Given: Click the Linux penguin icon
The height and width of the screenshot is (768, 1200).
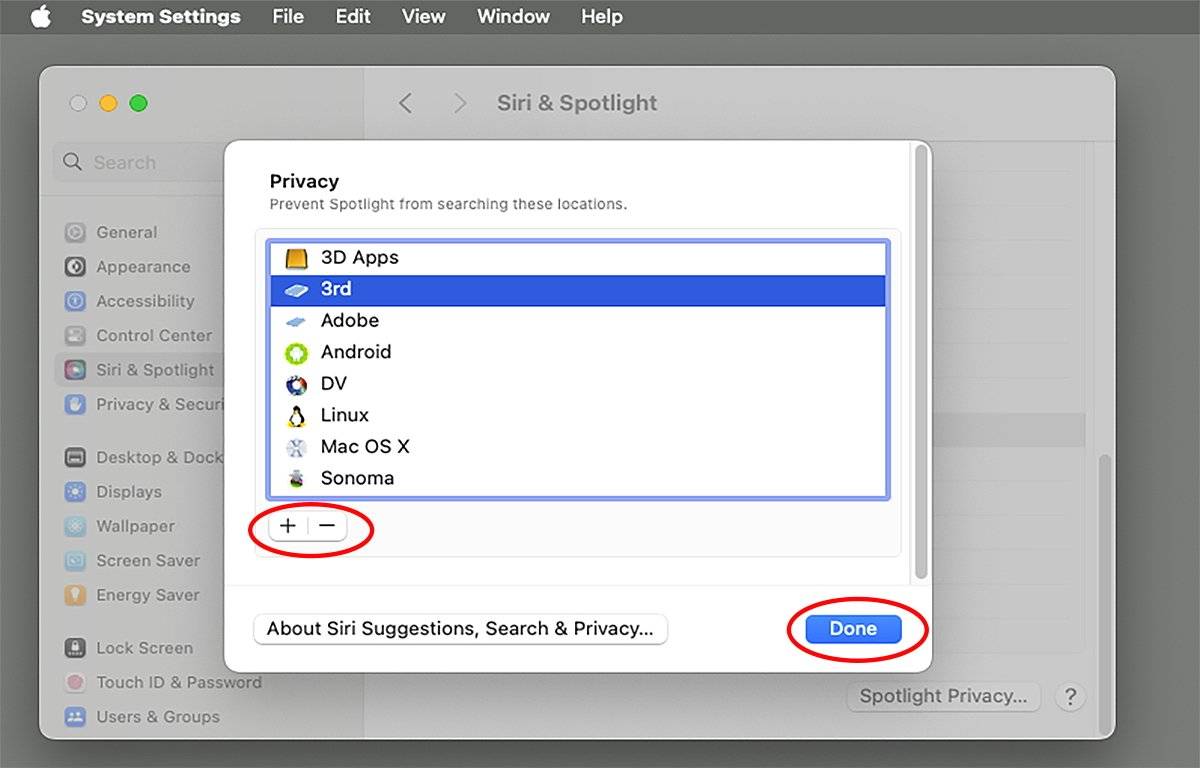Looking at the screenshot, I should (x=296, y=415).
